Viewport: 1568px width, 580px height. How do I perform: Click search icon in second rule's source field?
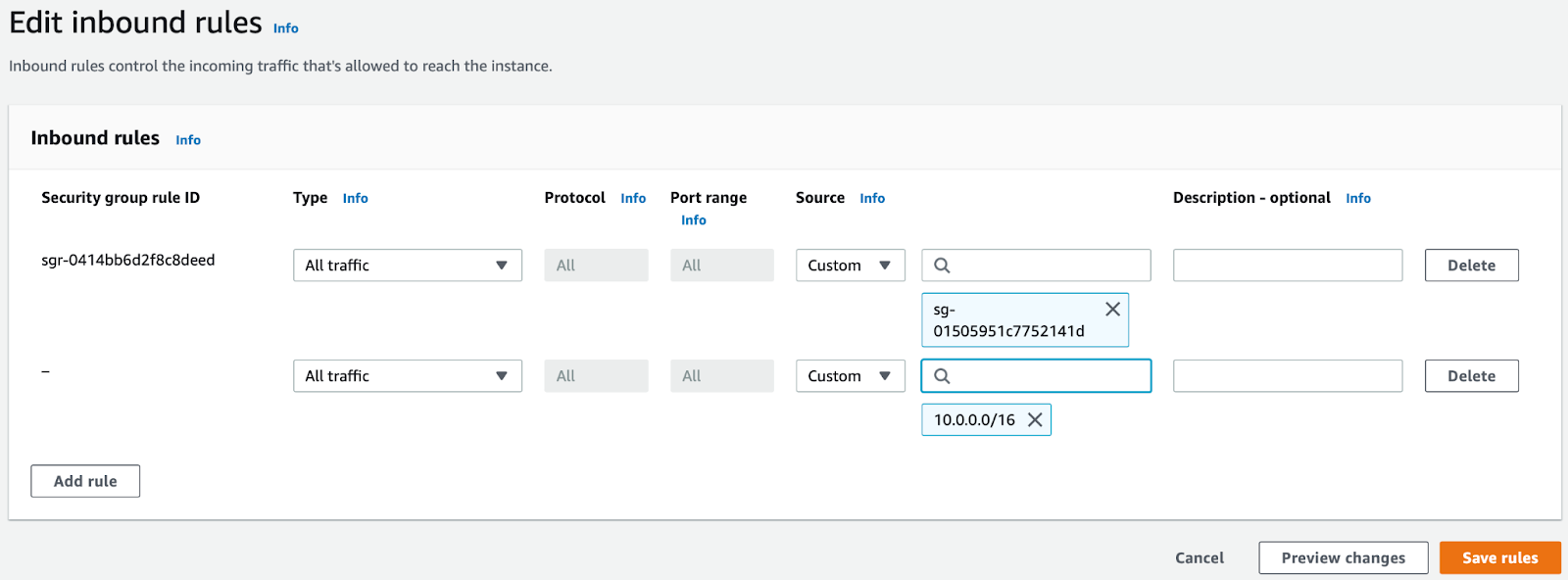pyautogui.click(x=942, y=376)
